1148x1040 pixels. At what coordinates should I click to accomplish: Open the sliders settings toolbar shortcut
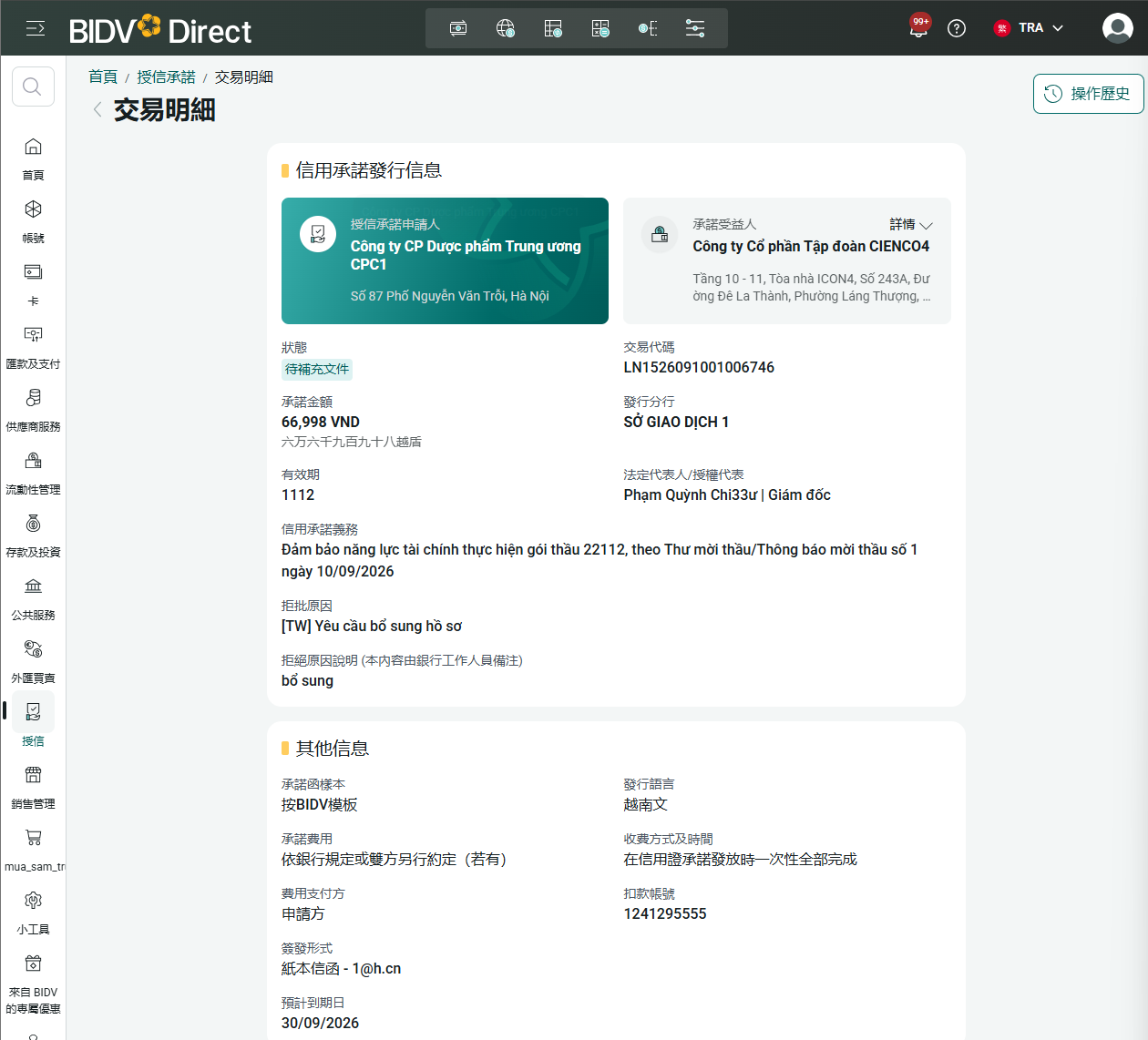click(x=695, y=28)
